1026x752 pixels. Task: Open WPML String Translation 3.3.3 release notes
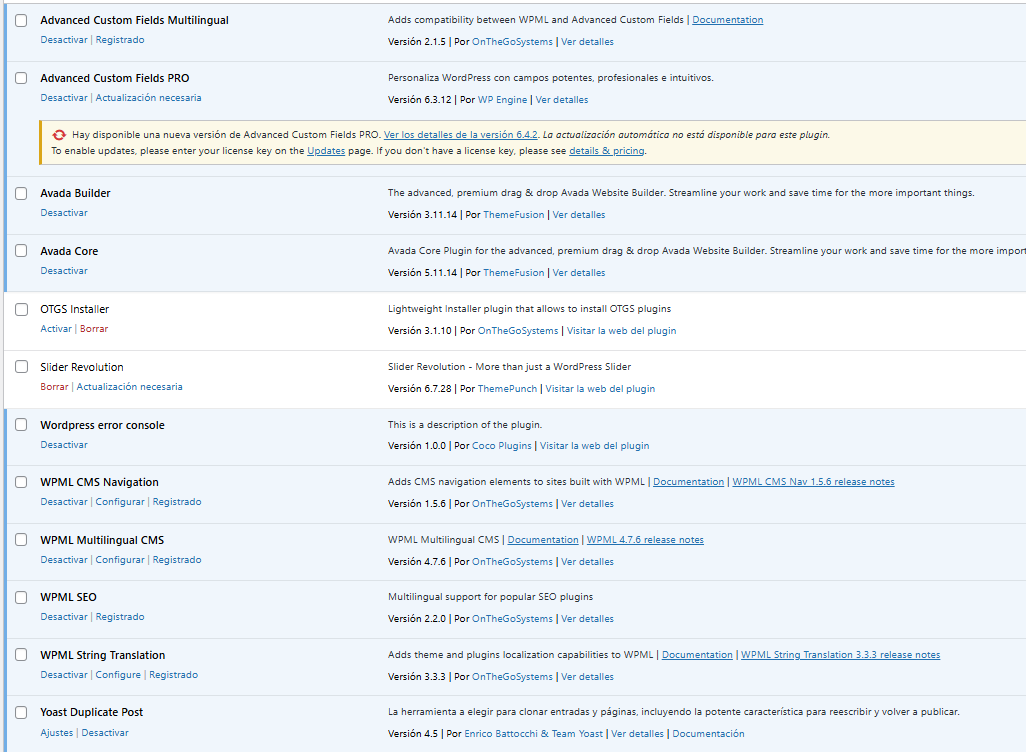[x=841, y=655]
